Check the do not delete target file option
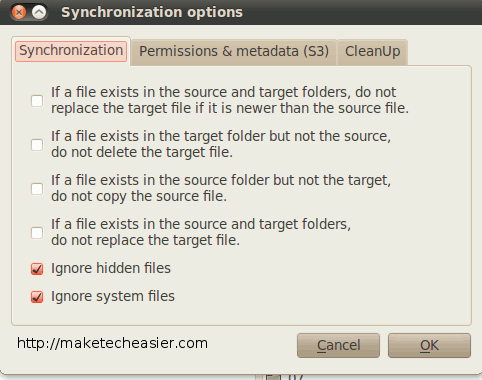 pyautogui.click(x=37, y=145)
